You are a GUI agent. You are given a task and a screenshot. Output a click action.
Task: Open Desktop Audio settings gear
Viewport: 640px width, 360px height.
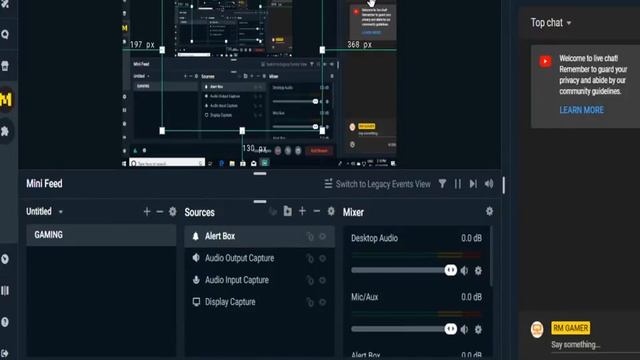pyautogui.click(x=478, y=270)
